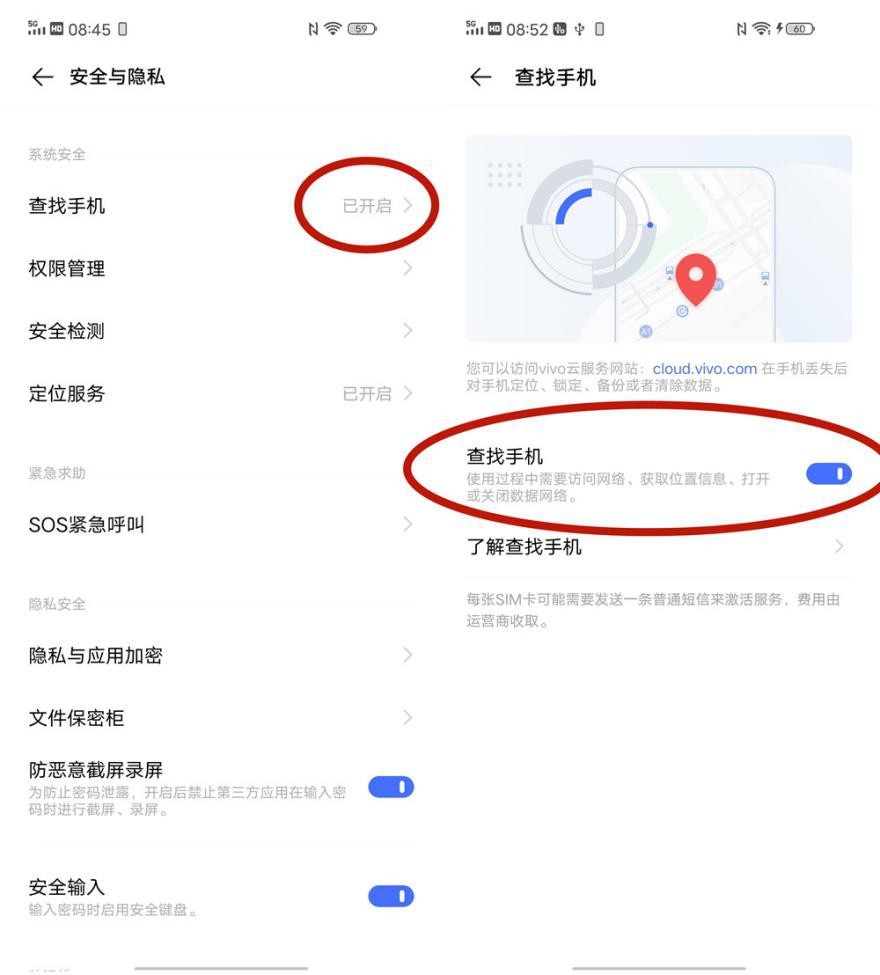Toggle 查找手机 switch off
The image size is (880, 975).
(829, 474)
